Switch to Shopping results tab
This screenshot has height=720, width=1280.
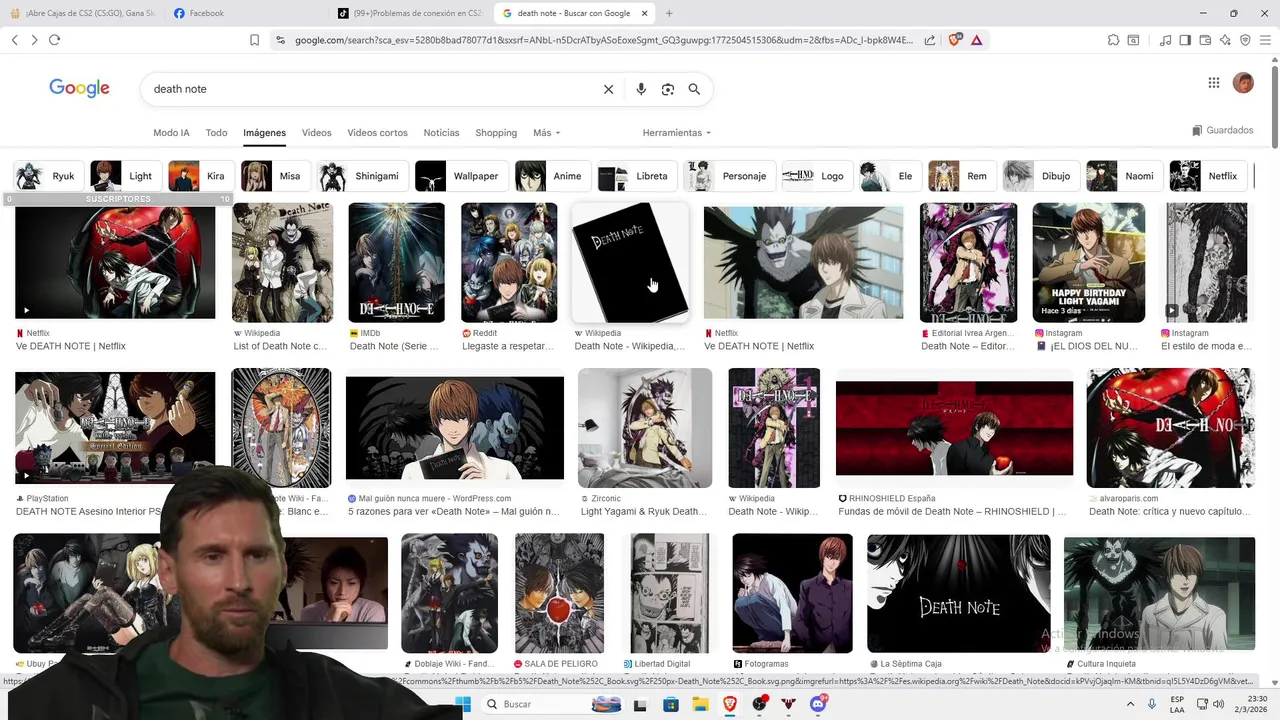point(496,132)
